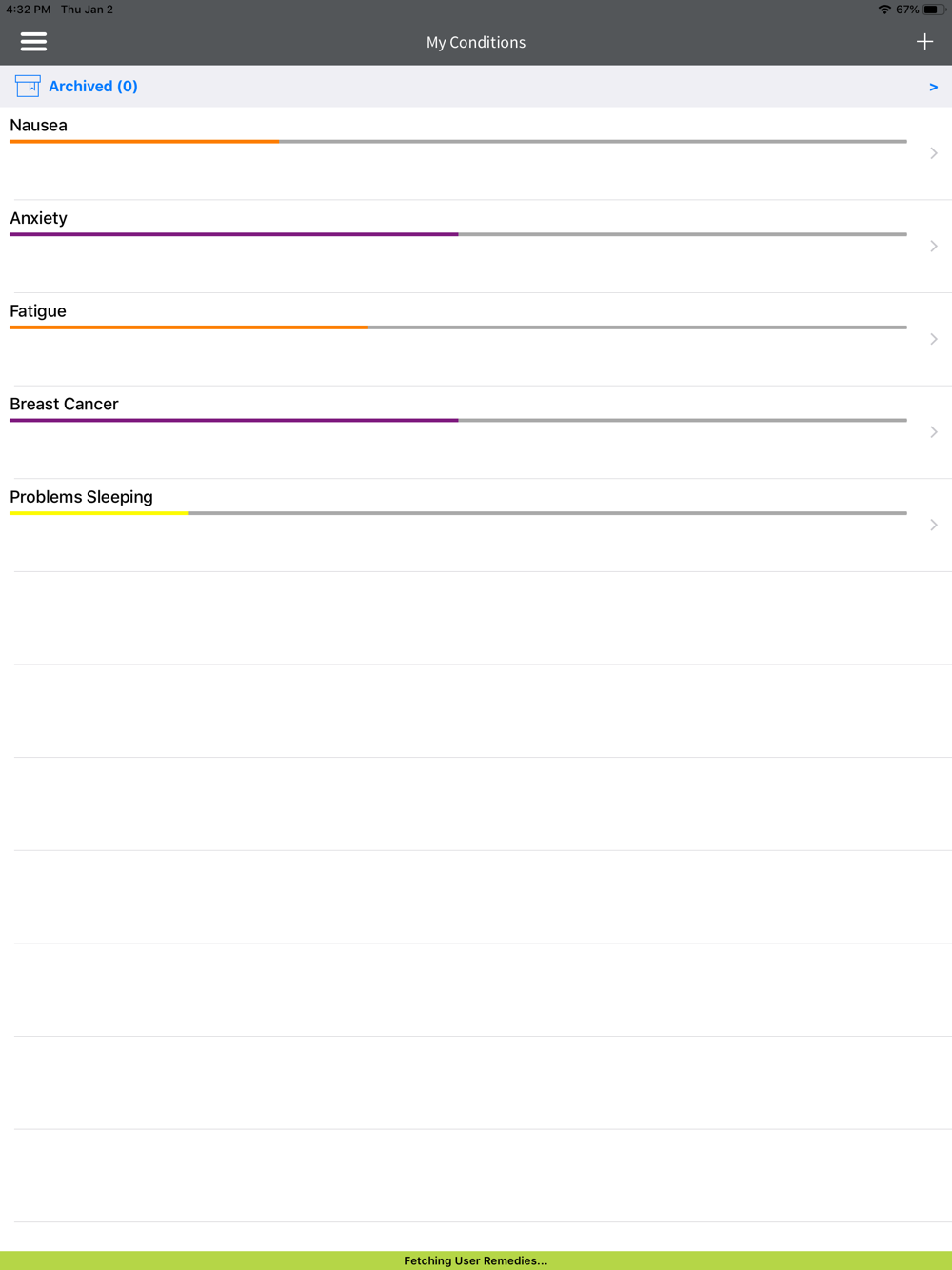Select the Nausea condition
The image size is (952, 1270).
coord(476,153)
